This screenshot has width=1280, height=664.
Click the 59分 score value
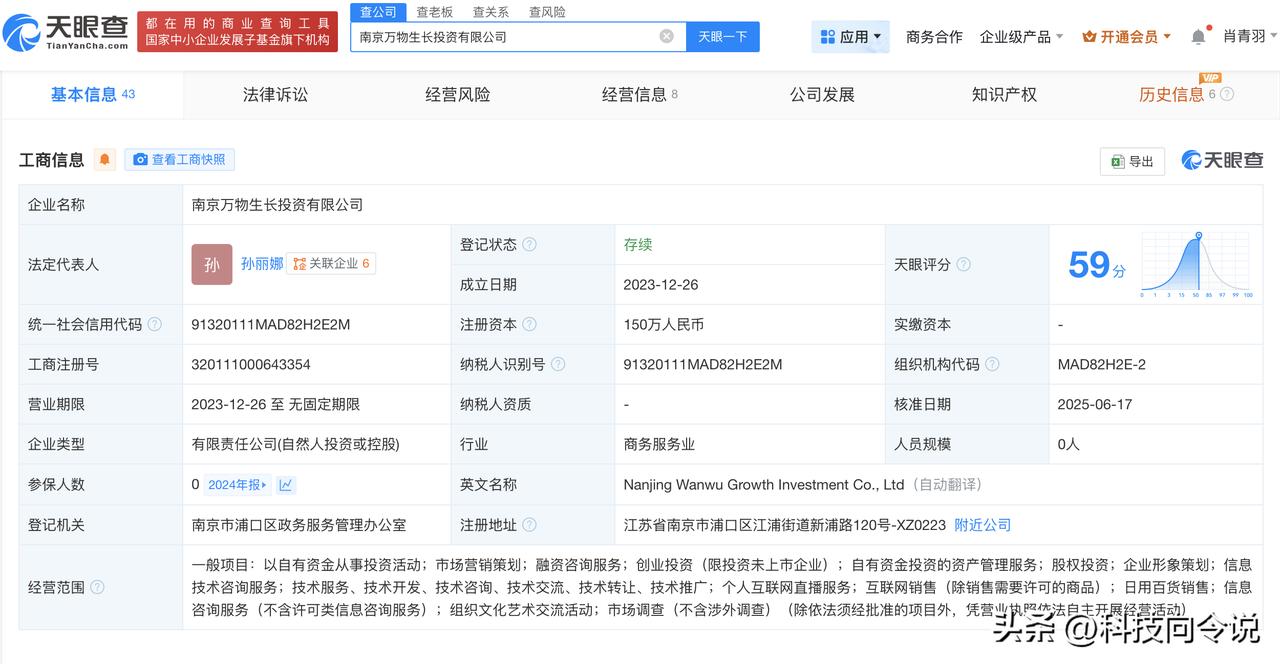[x=1096, y=265]
